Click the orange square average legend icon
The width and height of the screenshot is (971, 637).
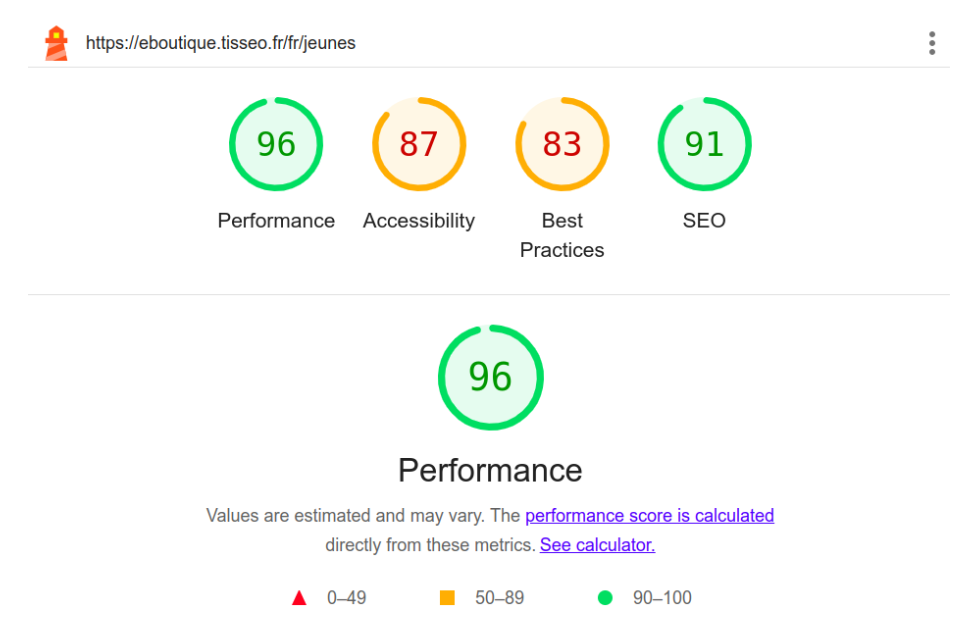tap(447, 598)
